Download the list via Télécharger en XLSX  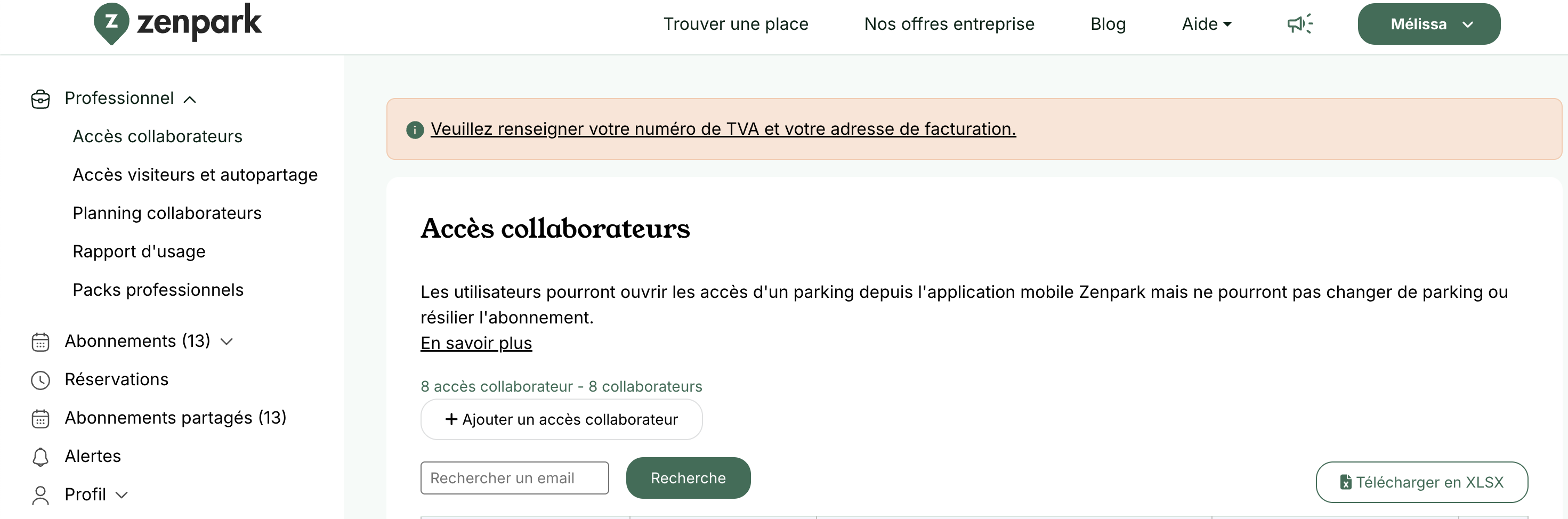pos(1421,482)
